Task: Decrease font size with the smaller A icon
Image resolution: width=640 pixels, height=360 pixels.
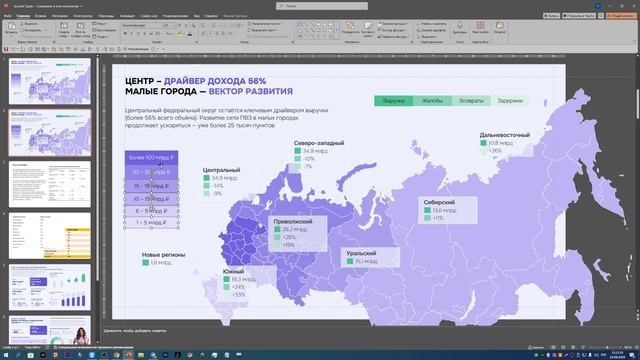Action: pyautogui.click(x=186, y=25)
